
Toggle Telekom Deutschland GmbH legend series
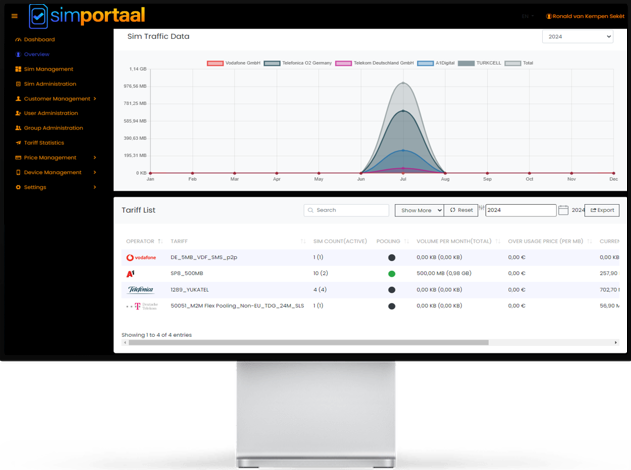pyautogui.click(x=375, y=63)
